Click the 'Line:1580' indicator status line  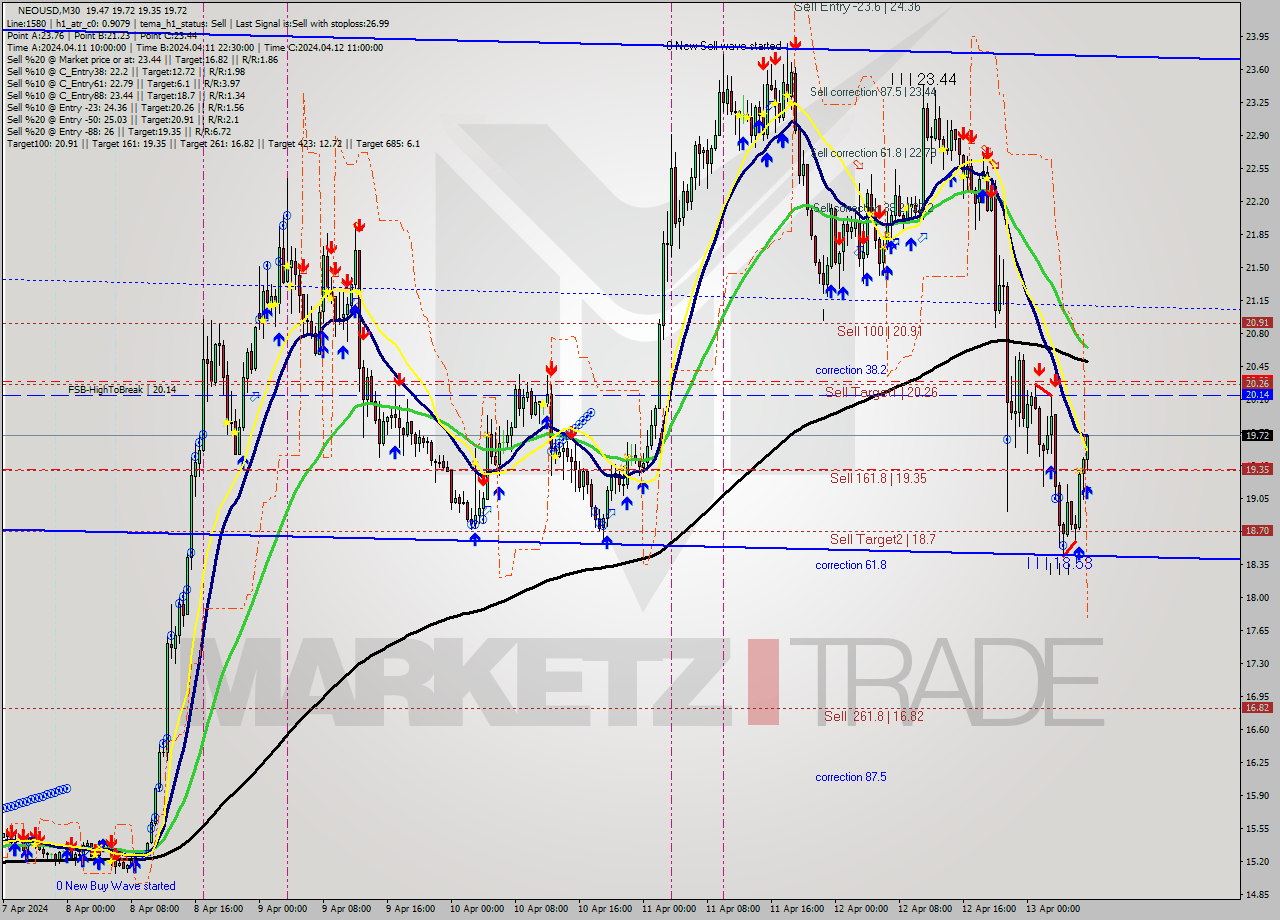pos(198,24)
